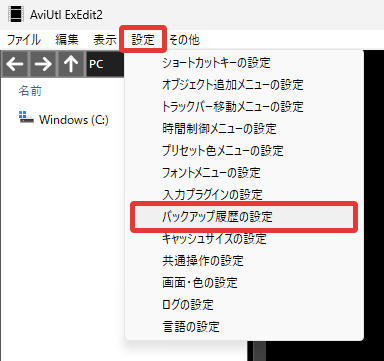Open the その他 menu
Screen dimensions: 384x361
coord(184,40)
